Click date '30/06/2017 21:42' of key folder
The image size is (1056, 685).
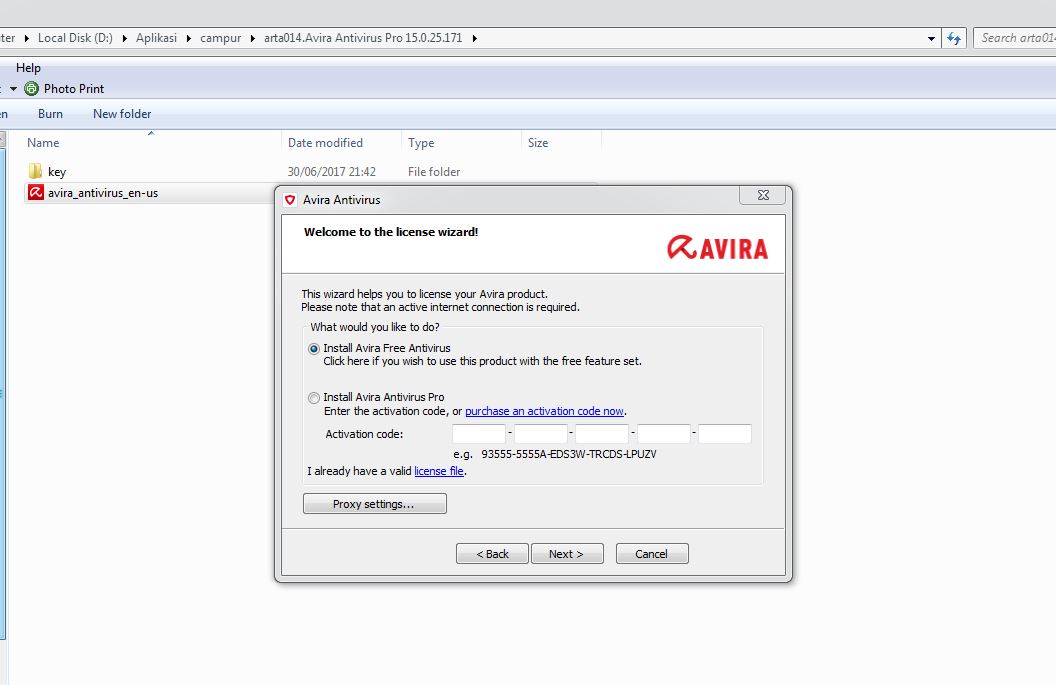(331, 172)
